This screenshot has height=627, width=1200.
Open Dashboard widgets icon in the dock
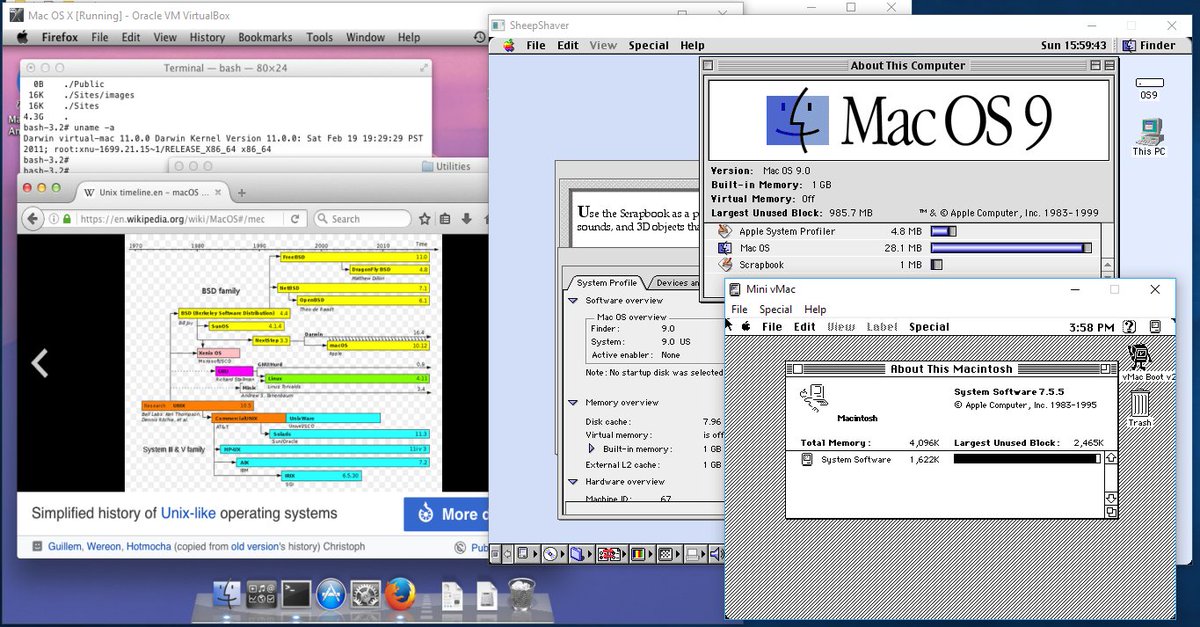262,596
